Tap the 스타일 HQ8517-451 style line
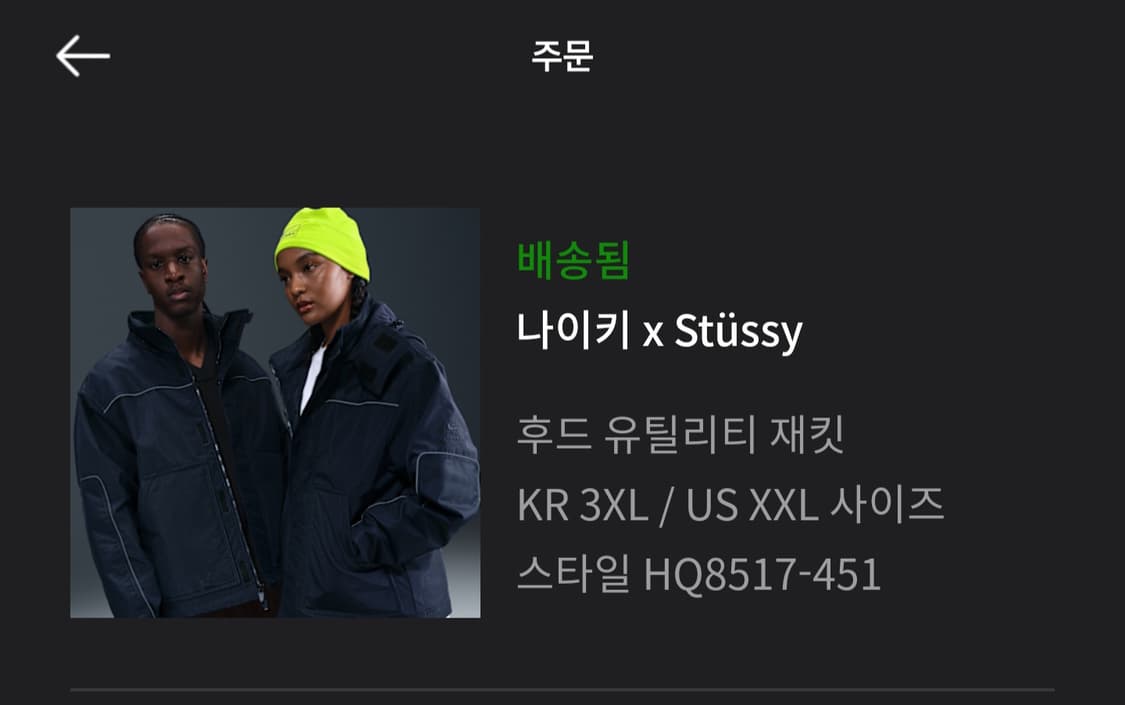The image size is (1125, 705). tap(699, 574)
